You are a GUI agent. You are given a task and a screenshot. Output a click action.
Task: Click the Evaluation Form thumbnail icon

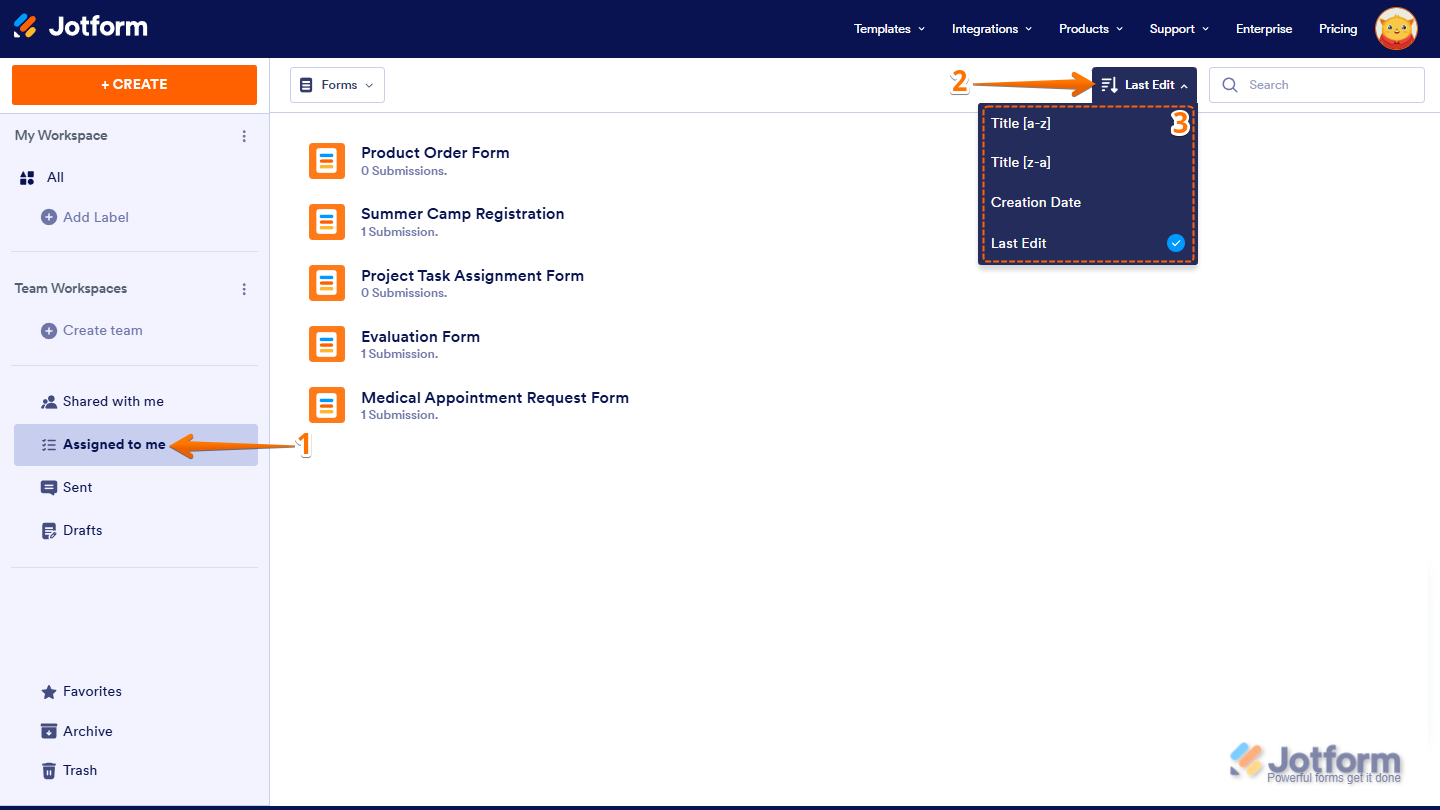pyautogui.click(x=327, y=344)
